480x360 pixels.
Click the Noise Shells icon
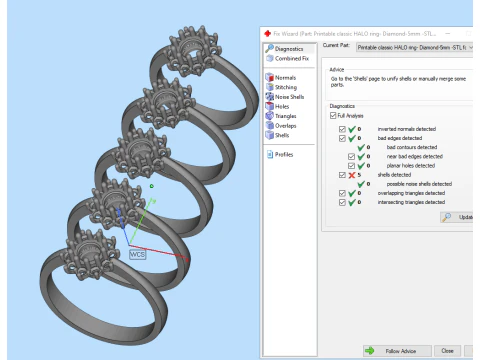tap(269, 97)
